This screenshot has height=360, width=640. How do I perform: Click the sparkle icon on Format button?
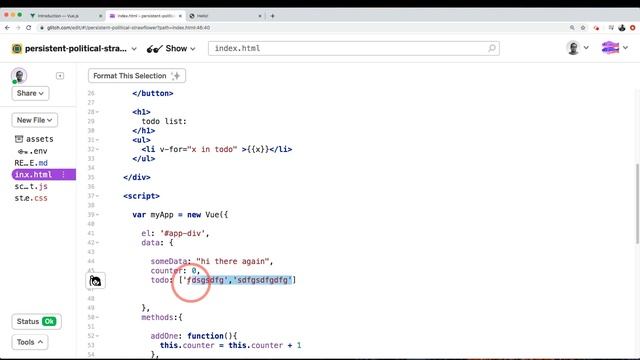(176, 76)
